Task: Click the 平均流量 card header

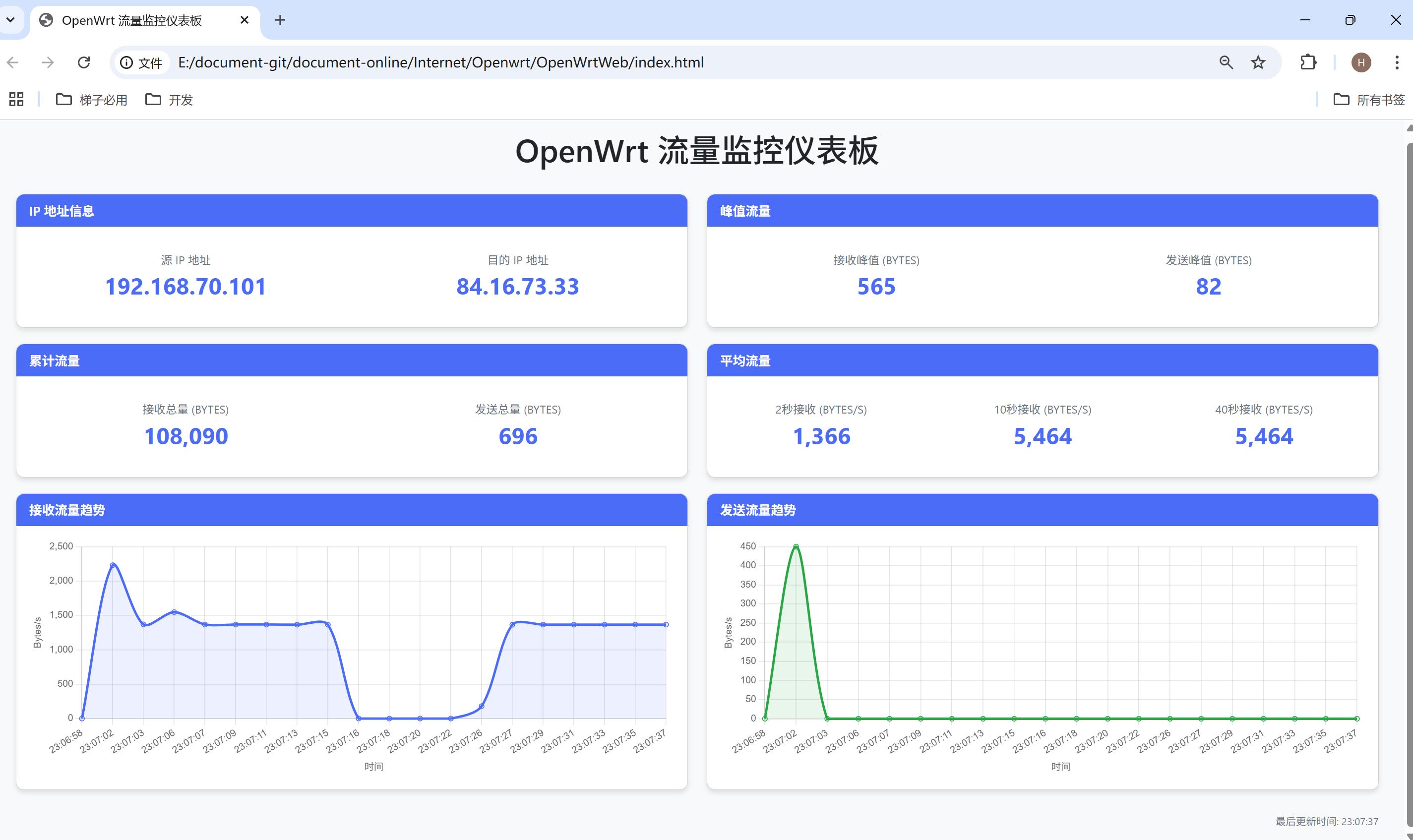Action: [1042, 360]
